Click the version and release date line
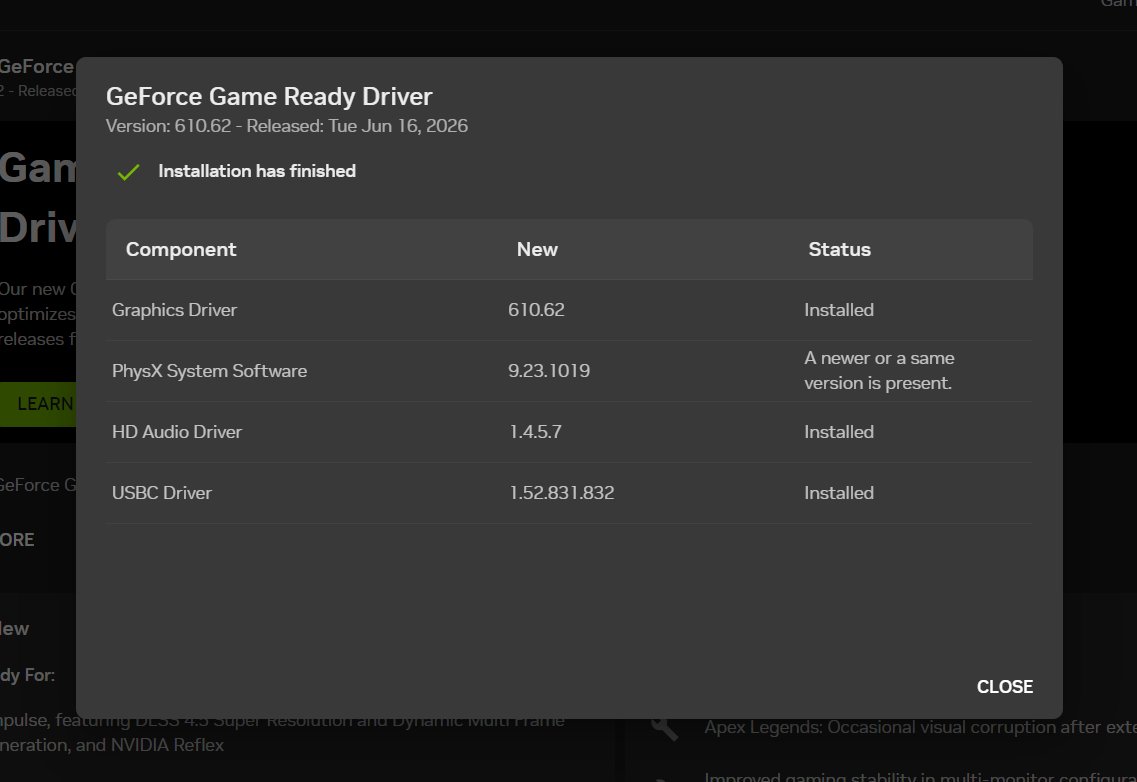 tap(286, 125)
